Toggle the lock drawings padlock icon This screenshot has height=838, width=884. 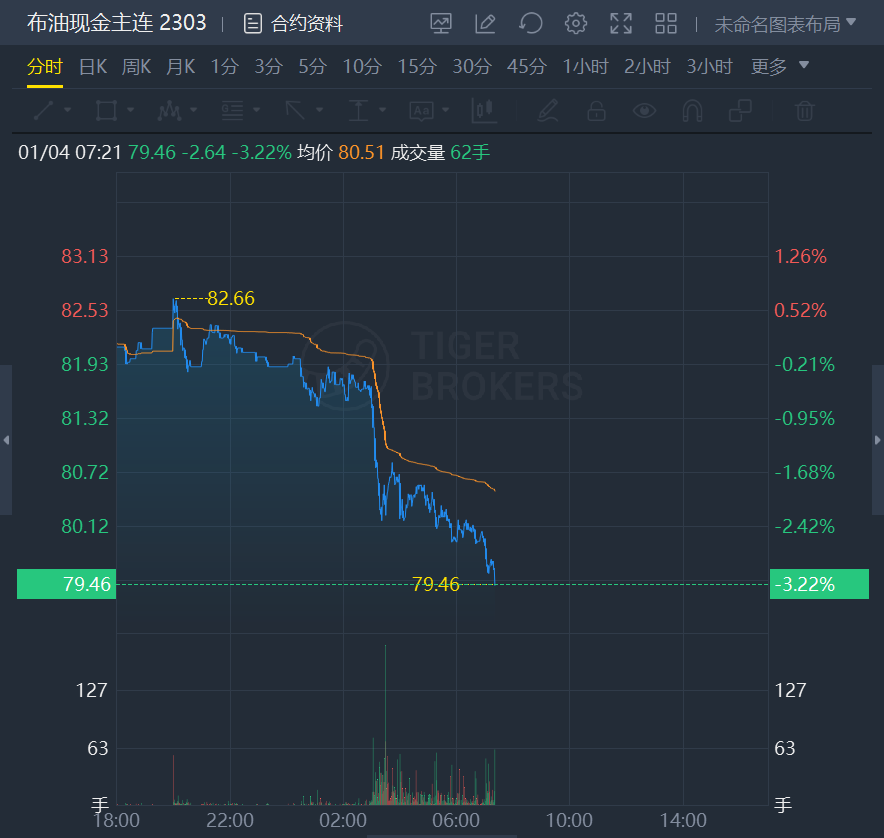(596, 110)
